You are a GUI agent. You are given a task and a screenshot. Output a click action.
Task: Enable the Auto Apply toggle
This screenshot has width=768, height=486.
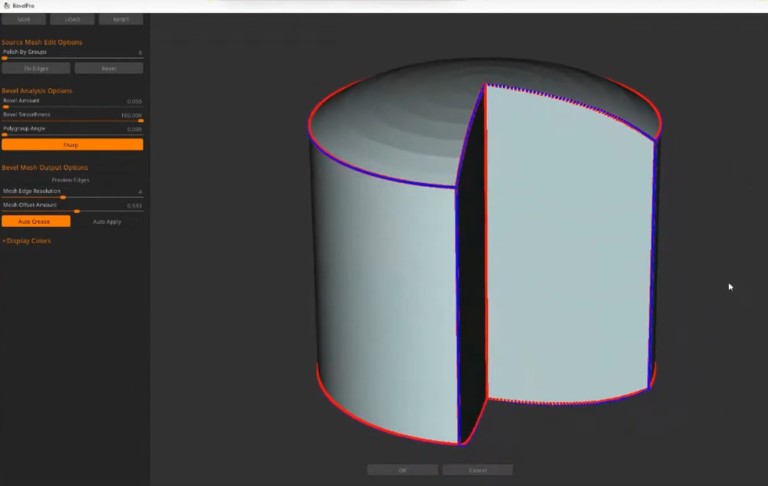108,221
